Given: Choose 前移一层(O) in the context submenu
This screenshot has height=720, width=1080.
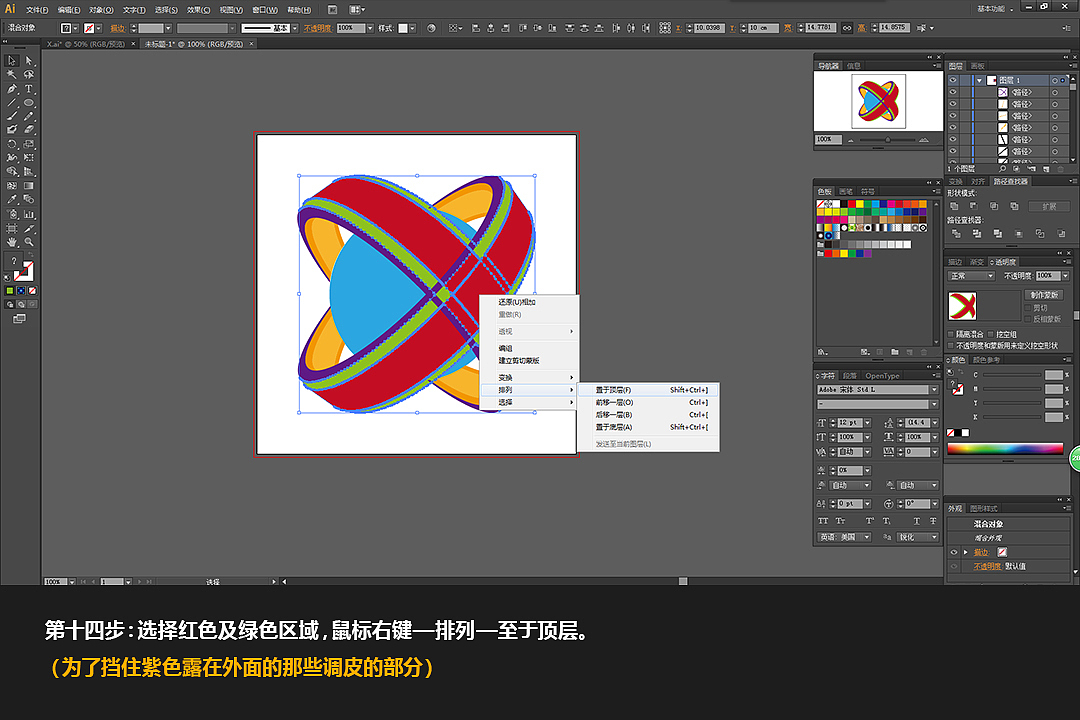Looking at the screenshot, I should tap(648, 402).
